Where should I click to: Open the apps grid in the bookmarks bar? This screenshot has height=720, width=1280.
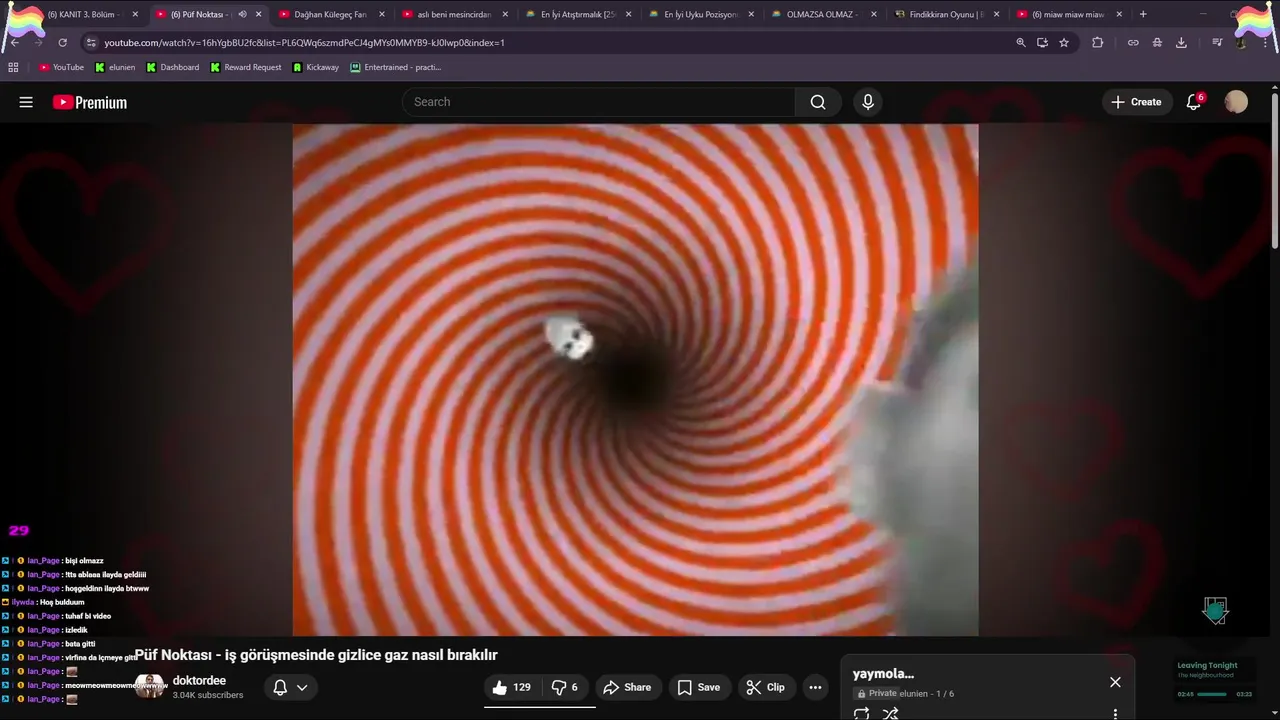pyautogui.click(x=13, y=67)
